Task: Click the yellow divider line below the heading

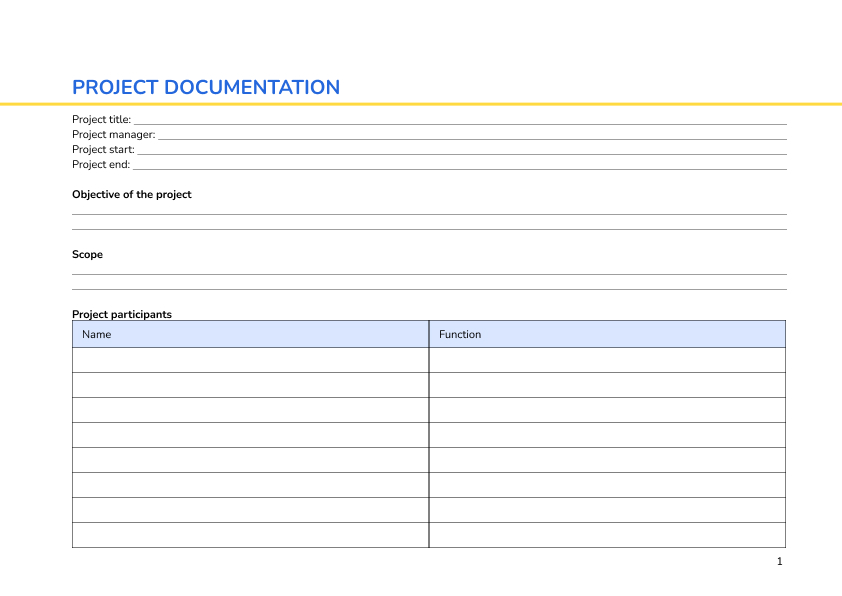Action: 420,102
